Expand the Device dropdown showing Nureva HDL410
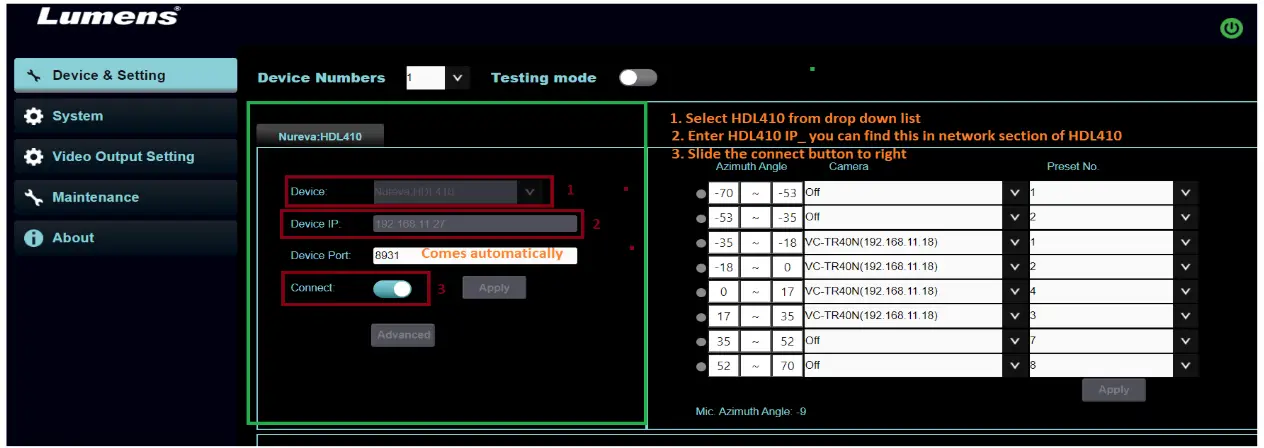The height and width of the screenshot is (448, 1264). pos(530,191)
